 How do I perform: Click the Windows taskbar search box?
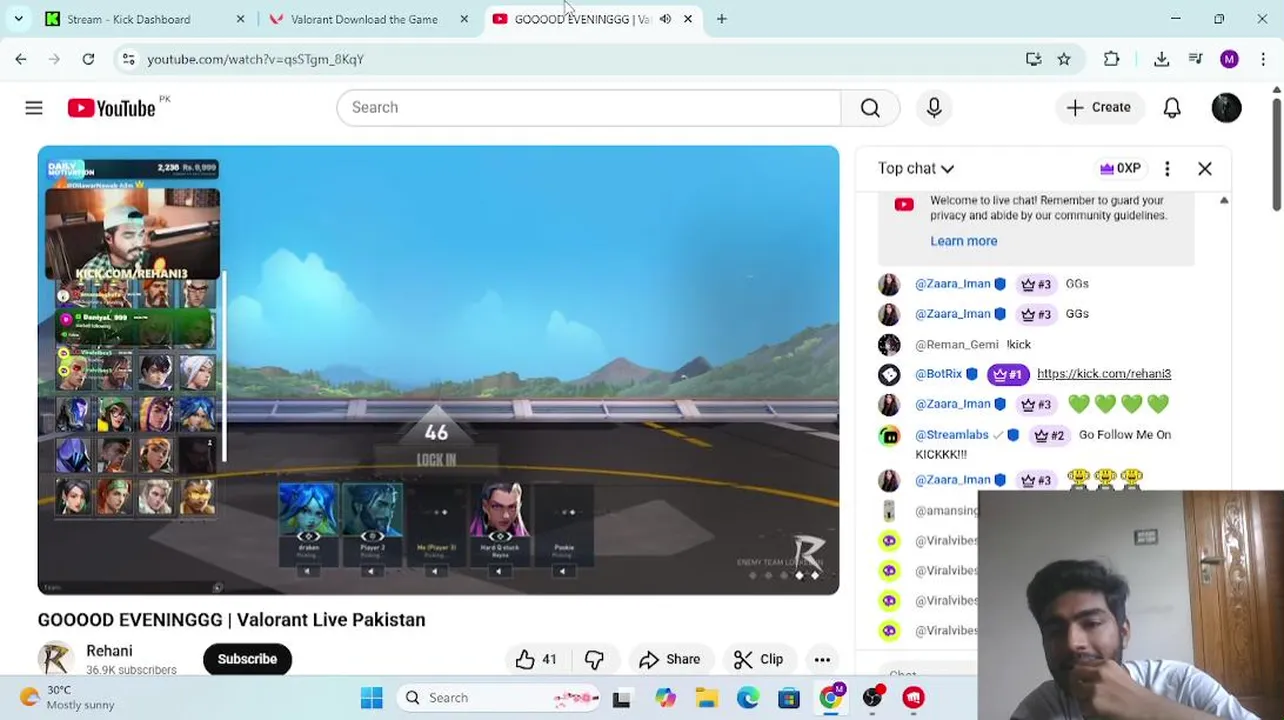pos(498,698)
